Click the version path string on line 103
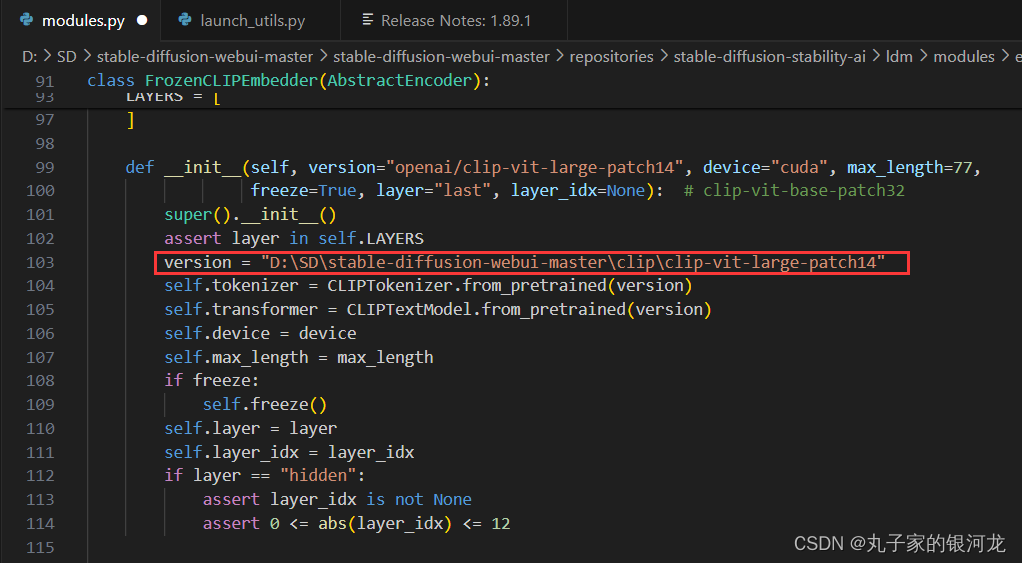 pyautogui.click(x=573, y=263)
